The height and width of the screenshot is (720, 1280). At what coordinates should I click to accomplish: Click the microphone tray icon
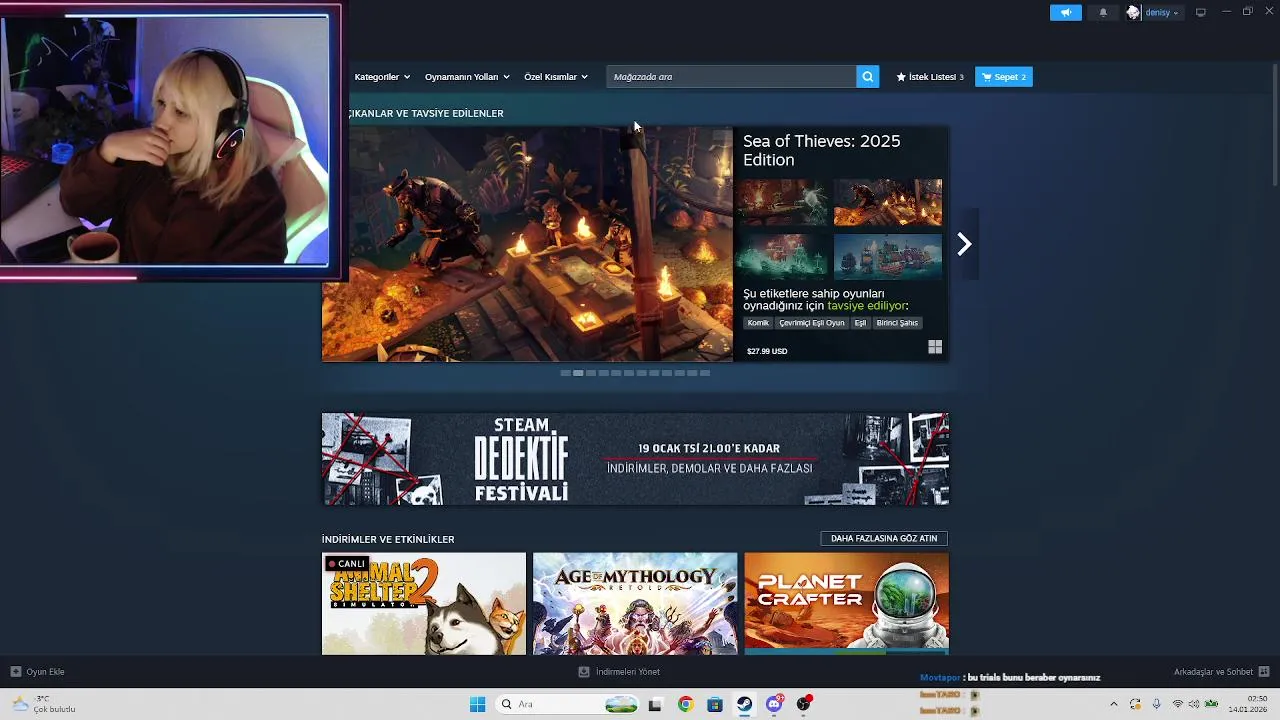pyautogui.click(x=1156, y=704)
